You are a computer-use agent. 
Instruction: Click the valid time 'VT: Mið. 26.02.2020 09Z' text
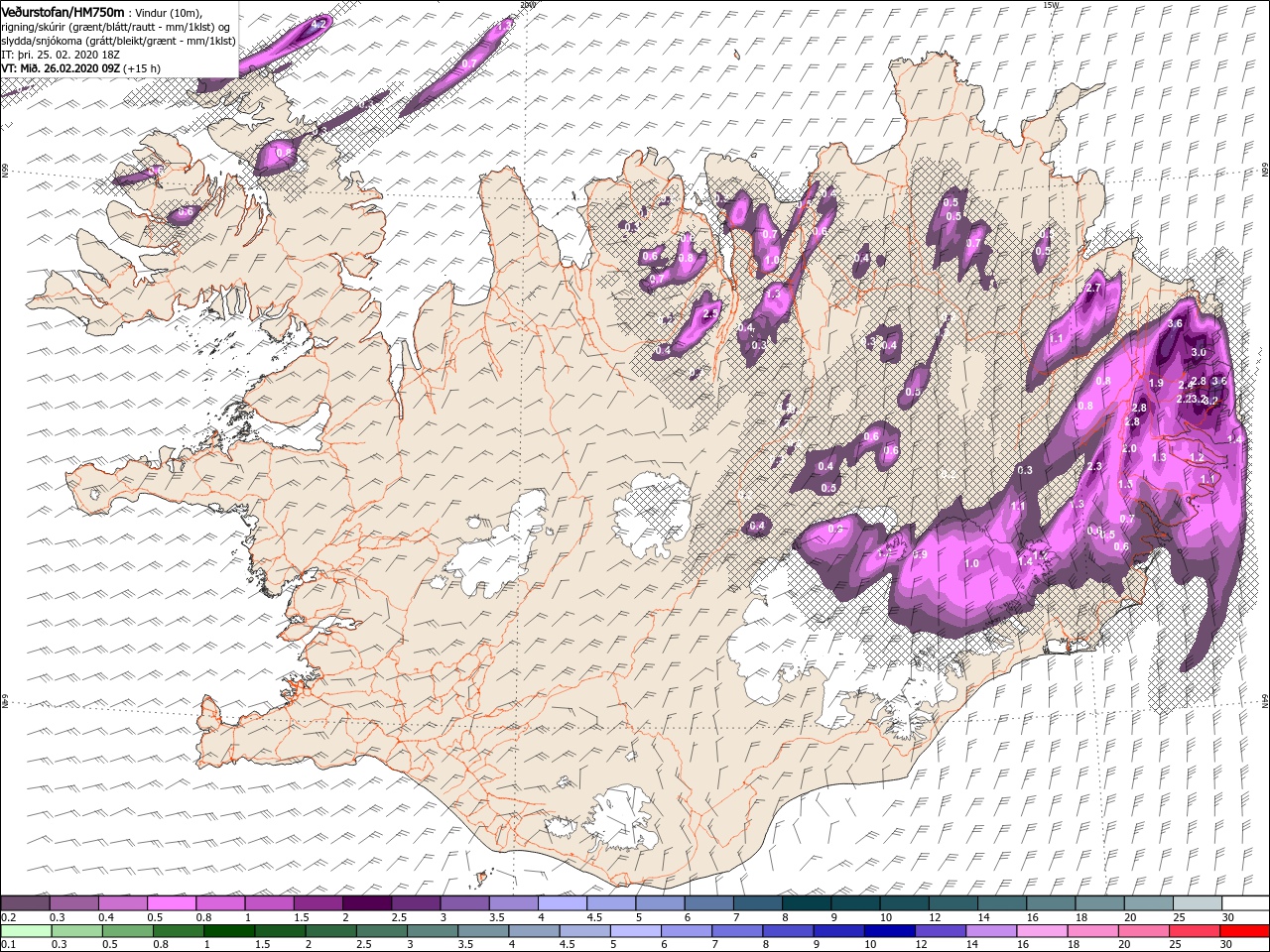click(x=61, y=68)
